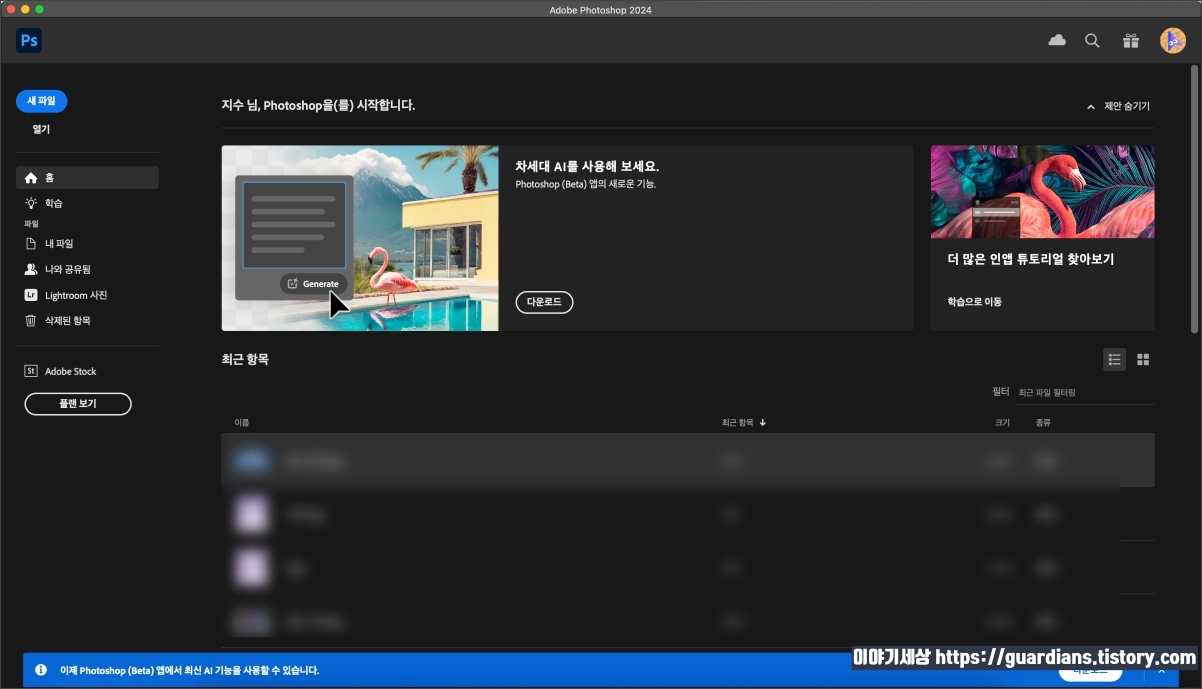The height and width of the screenshot is (689, 1202).
Task: Open the search magnifier icon
Action: click(1092, 41)
